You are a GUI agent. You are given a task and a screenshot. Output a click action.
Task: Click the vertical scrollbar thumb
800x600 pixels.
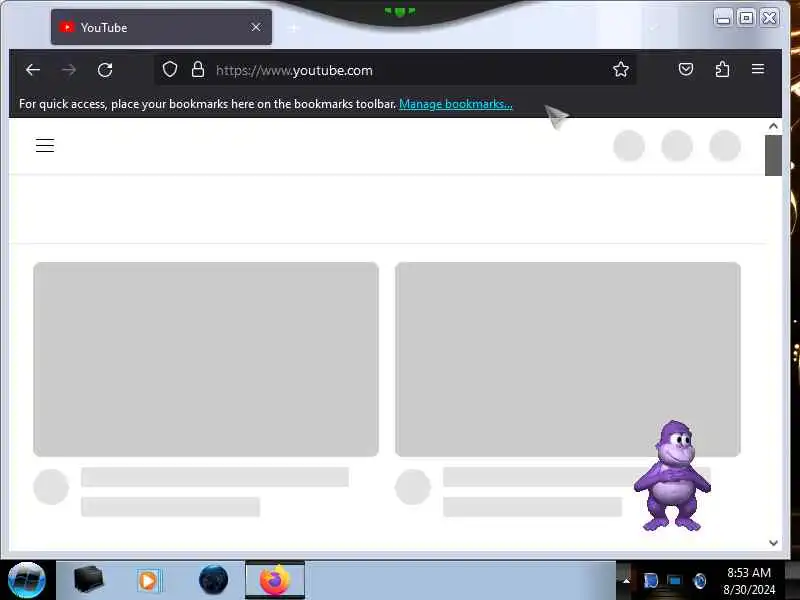tap(773, 155)
